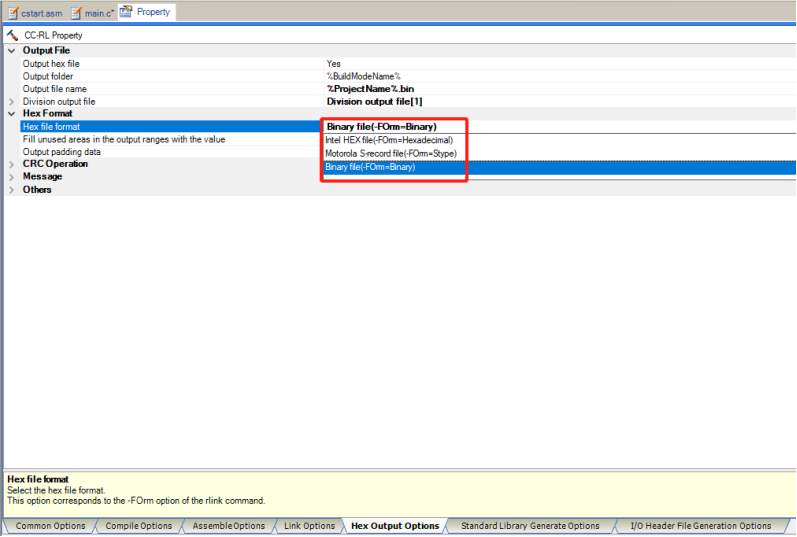Image resolution: width=797 pixels, height=537 pixels.
Task: Open I/O Header File Generation Options tab
Action: (x=700, y=526)
